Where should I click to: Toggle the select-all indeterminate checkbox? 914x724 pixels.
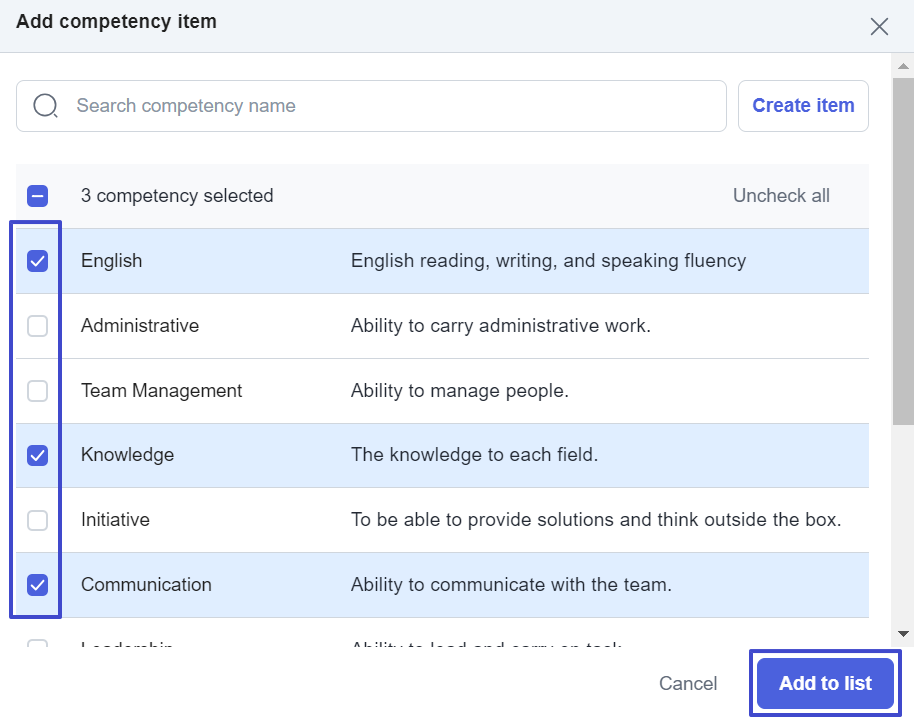[37, 196]
